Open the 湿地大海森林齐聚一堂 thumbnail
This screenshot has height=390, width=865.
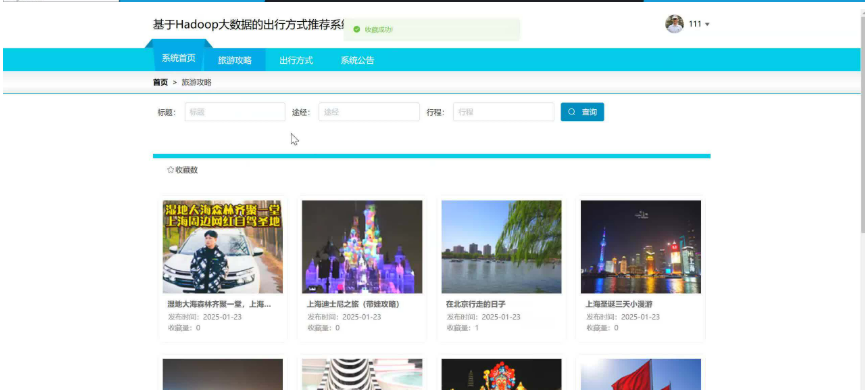(x=222, y=247)
